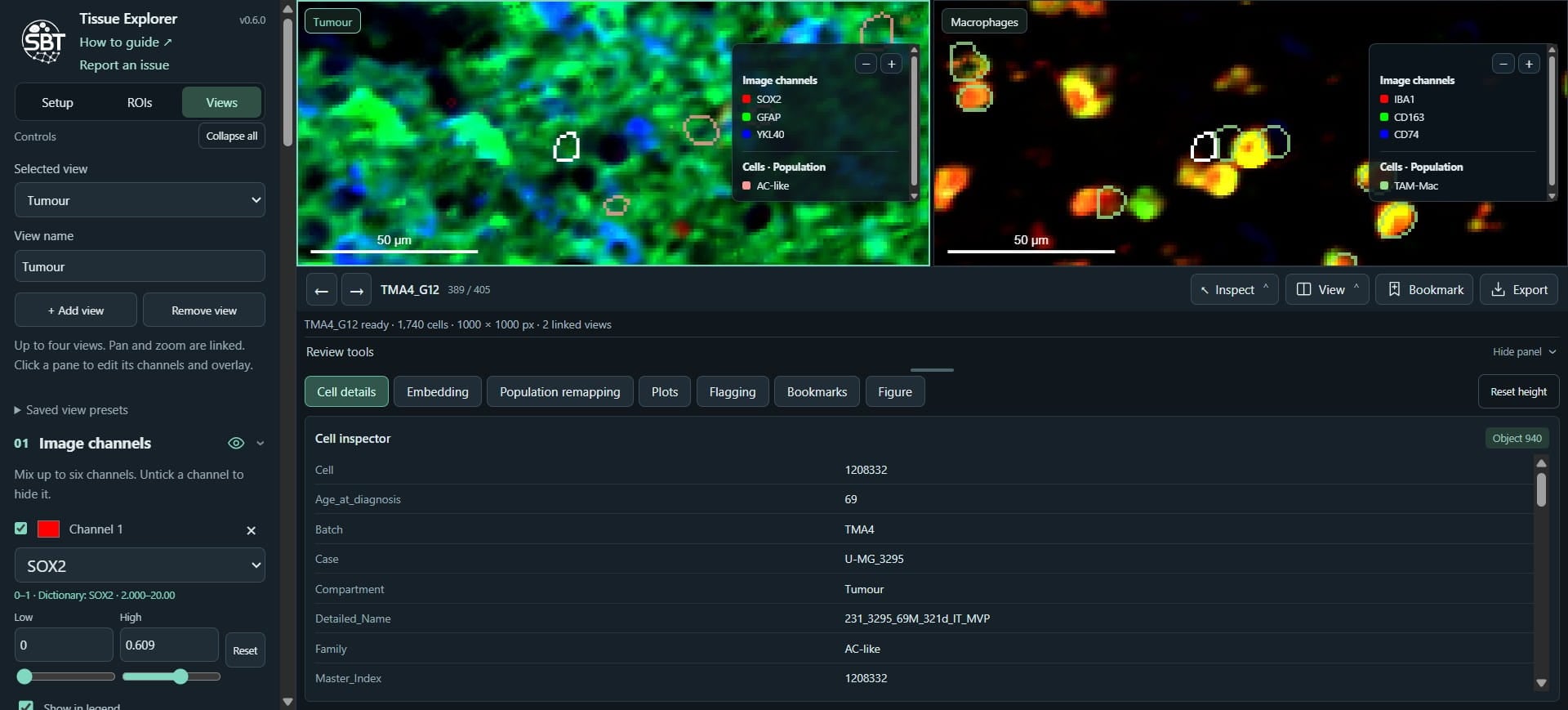Toggle Image channels visibility eye icon

tap(236, 443)
